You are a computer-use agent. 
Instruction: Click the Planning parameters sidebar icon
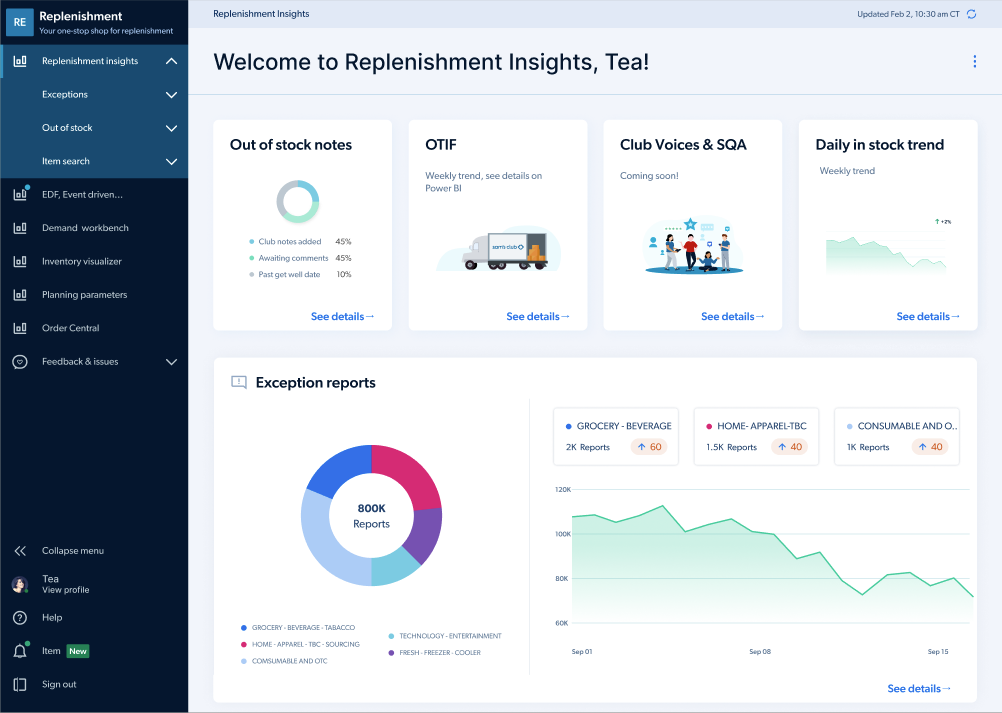click(x=20, y=295)
